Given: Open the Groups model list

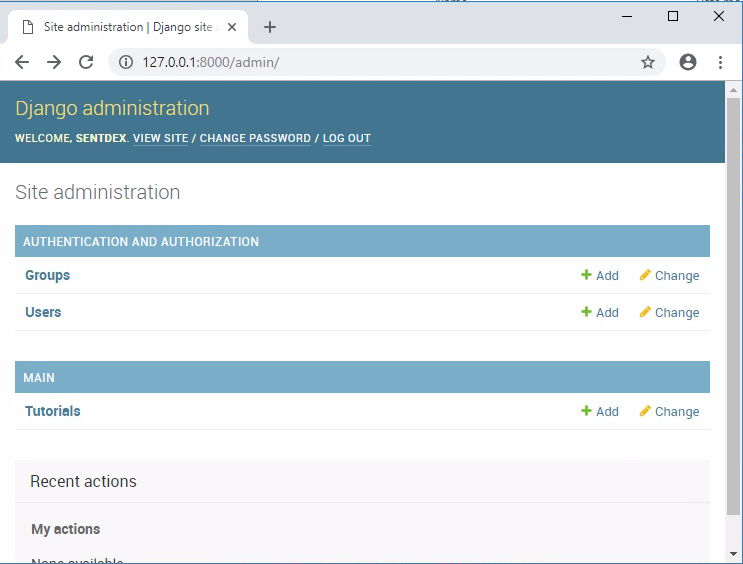Looking at the screenshot, I should (x=47, y=275).
